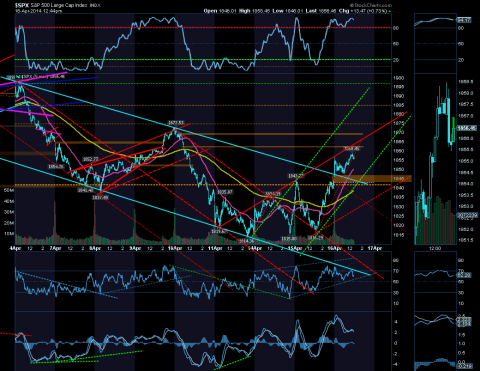Viewport: 480px width, 371px height.
Task: Select the 7Apr date on the time axis
Action: 55,248
